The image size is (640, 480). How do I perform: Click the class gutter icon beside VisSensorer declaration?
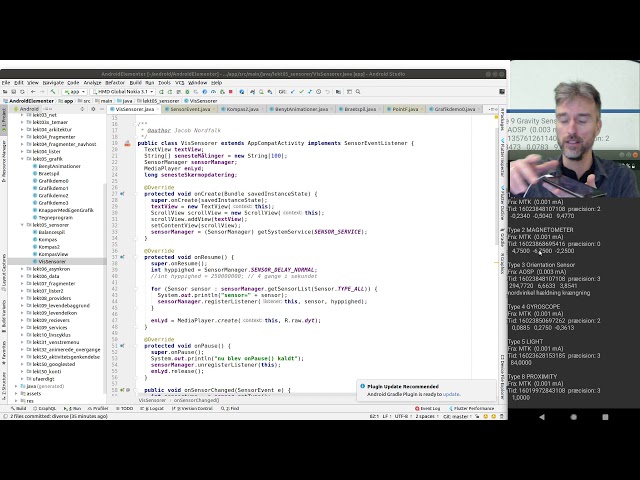[127, 143]
